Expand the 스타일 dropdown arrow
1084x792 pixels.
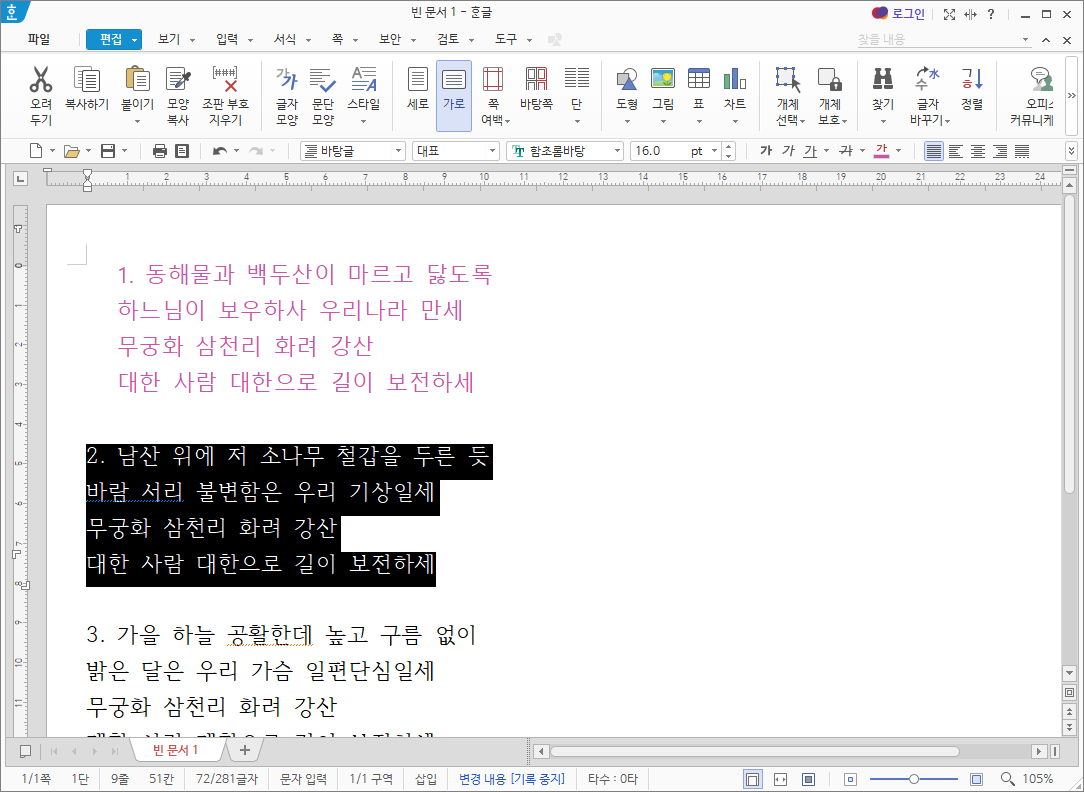point(364,122)
